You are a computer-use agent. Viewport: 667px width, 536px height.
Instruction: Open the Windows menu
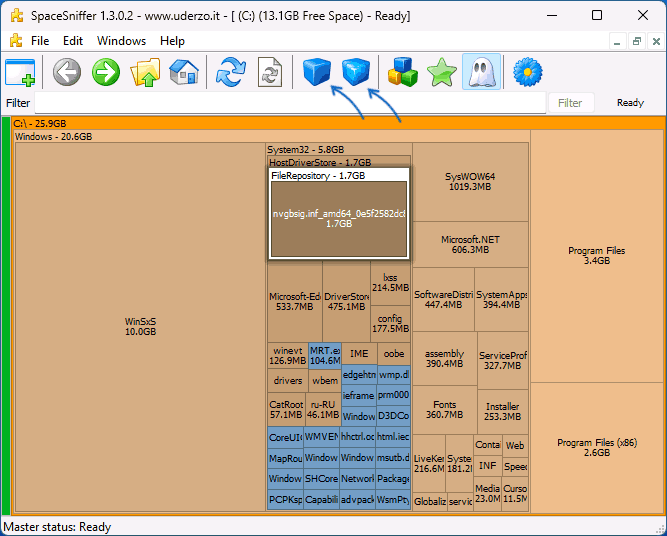(121, 41)
